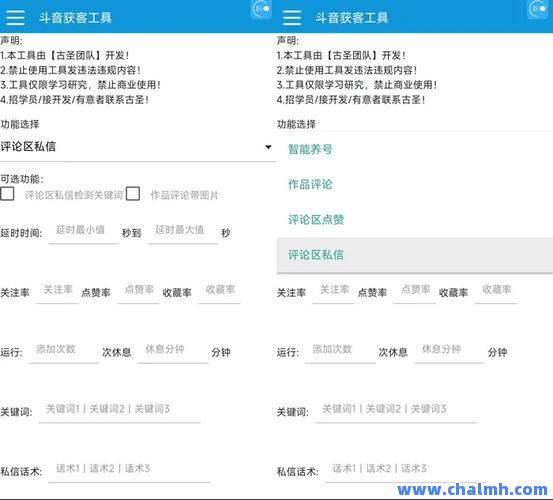
Task: Open the 评论区私信 function selector
Action: pyautogui.click(x=138, y=147)
